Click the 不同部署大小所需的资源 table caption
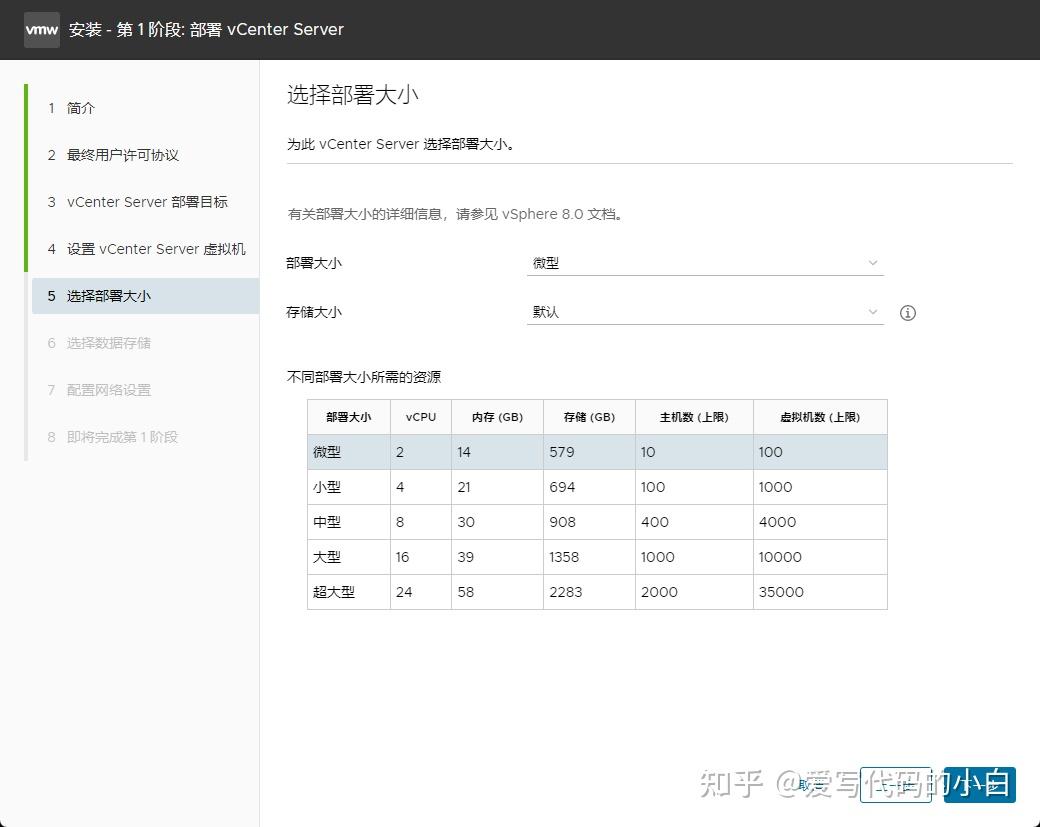1040x827 pixels. coord(364,377)
